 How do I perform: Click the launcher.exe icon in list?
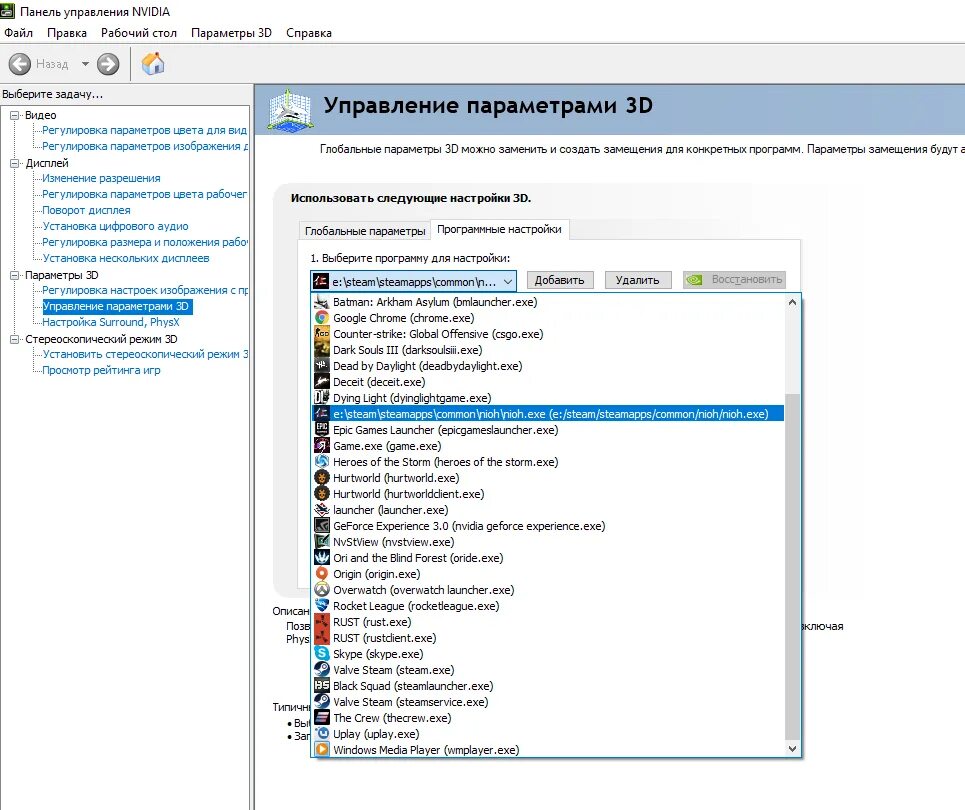[321, 510]
